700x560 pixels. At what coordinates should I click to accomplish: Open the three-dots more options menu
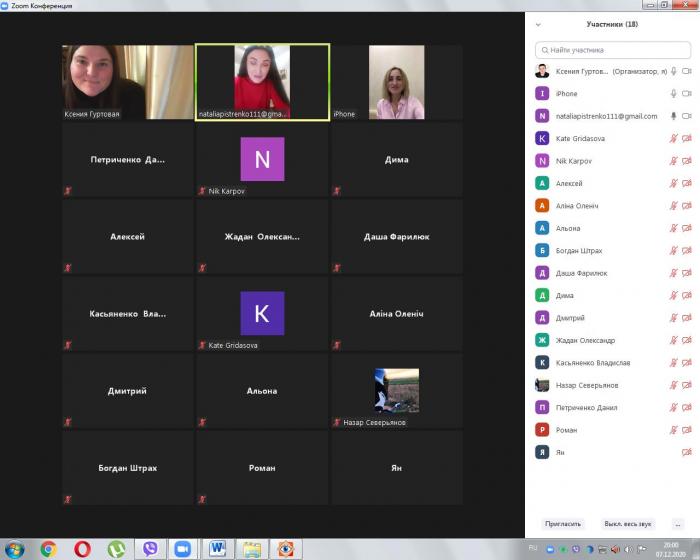[678, 523]
